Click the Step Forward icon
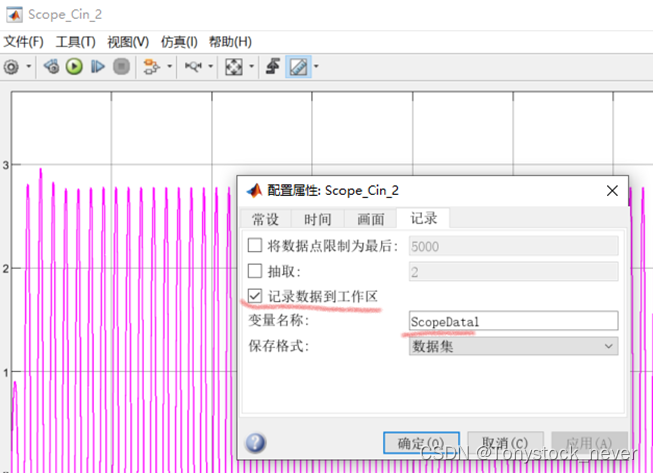653x473 pixels. pos(97,67)
